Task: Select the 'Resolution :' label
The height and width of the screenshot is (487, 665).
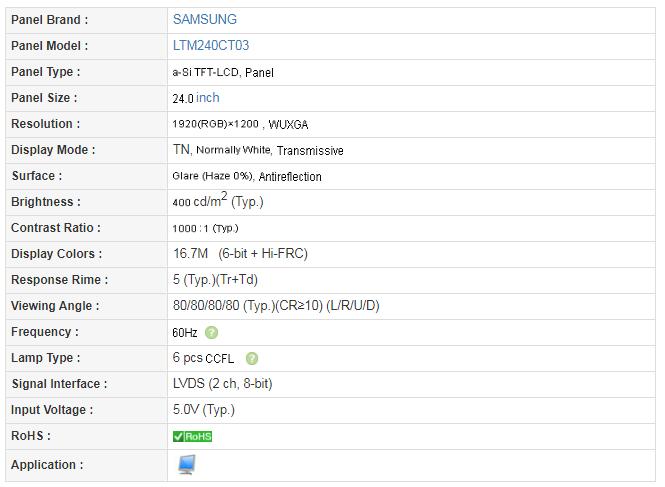Action: click(45, 124)
